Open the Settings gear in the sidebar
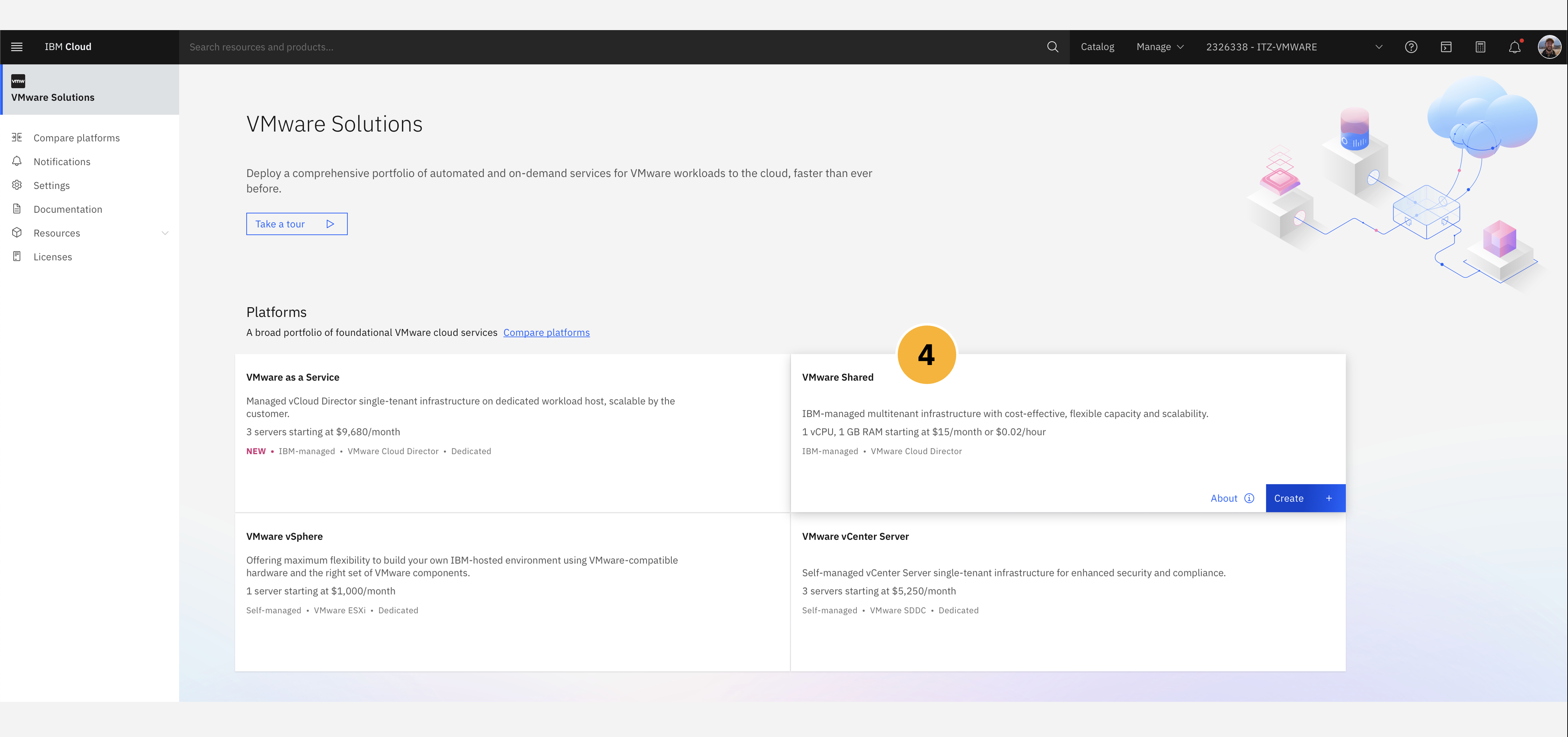 click(17, 185)
